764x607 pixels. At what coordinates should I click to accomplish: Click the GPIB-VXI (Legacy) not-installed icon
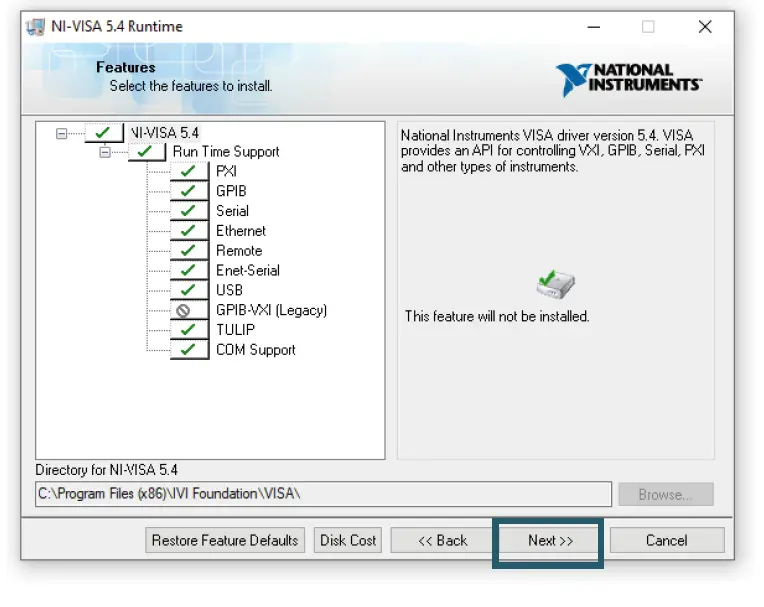coord(189,310)
